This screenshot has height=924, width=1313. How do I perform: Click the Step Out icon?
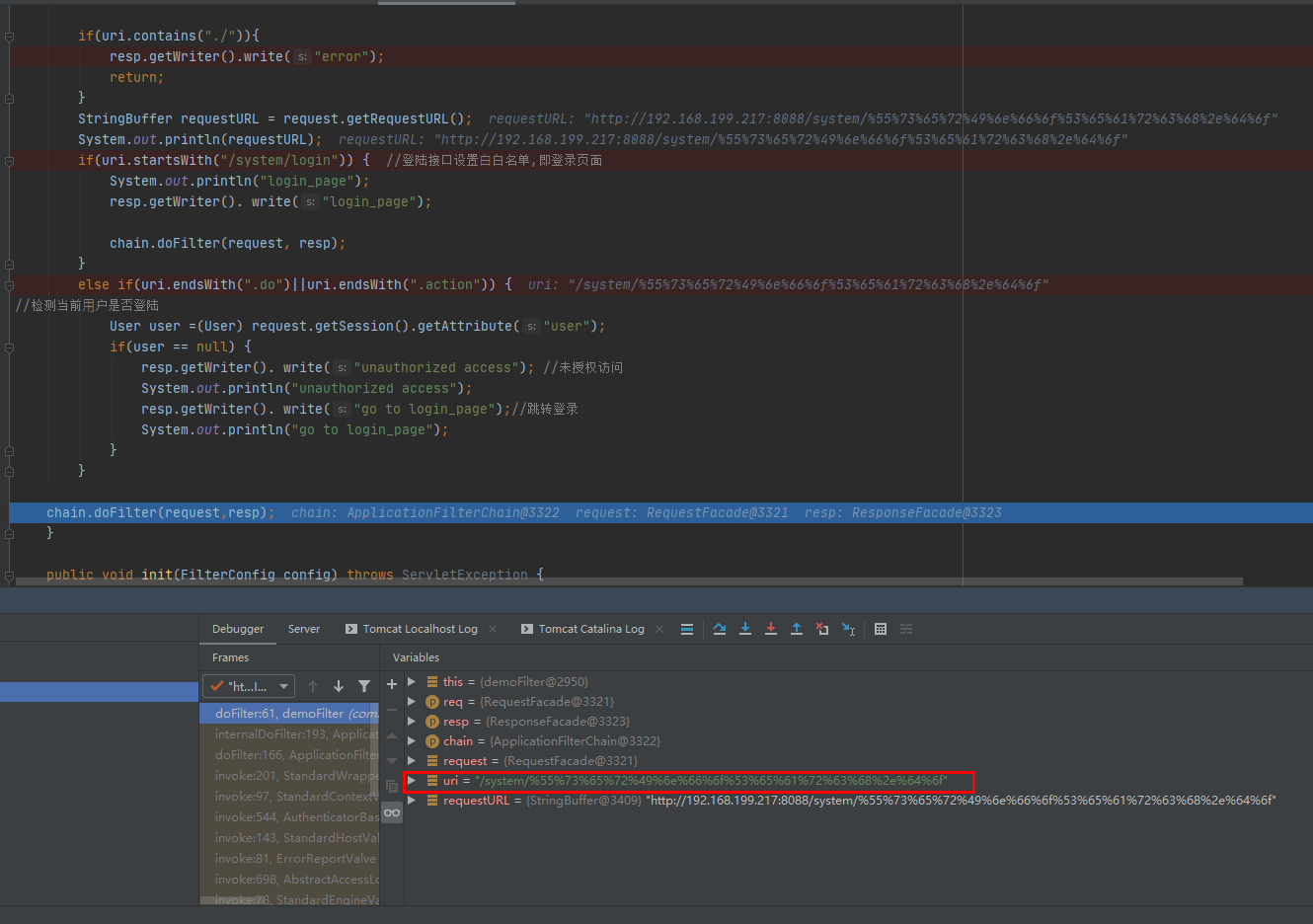(x=796, y=629)
